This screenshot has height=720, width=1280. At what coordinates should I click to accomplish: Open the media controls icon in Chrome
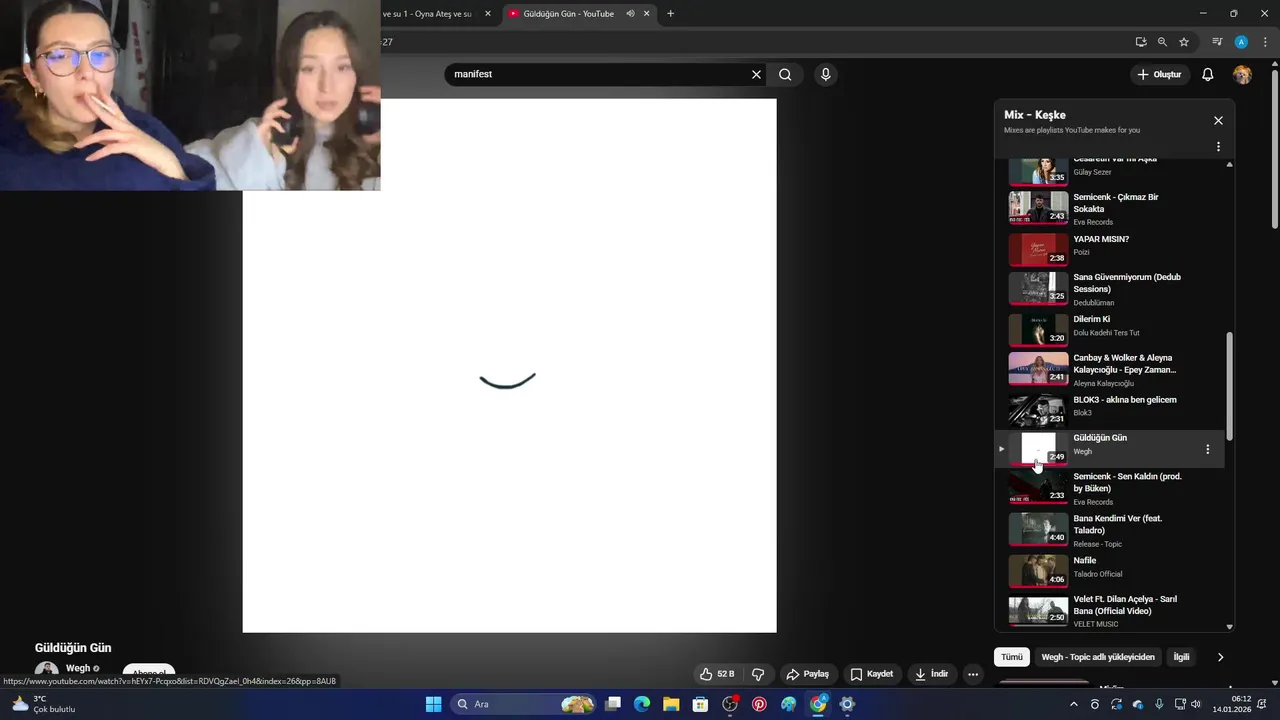1217,42
